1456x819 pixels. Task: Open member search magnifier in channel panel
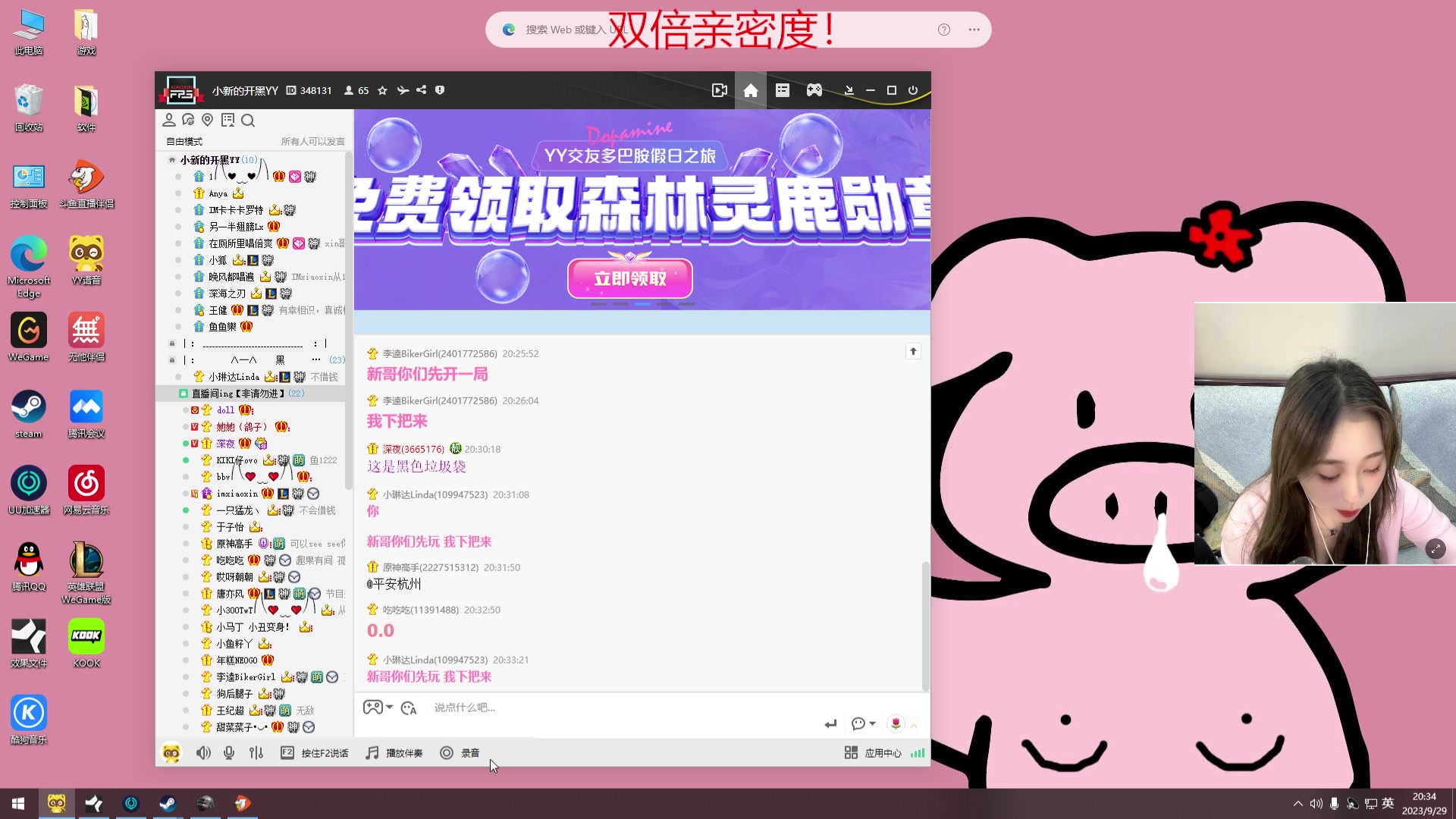pos(248,120)
